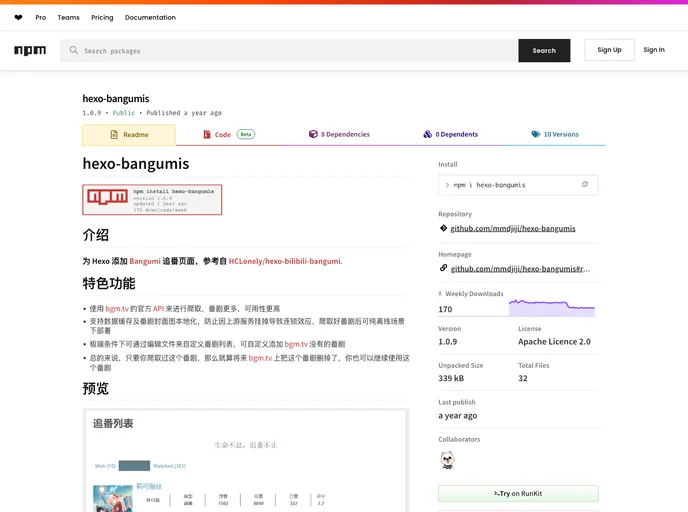Viewport: 688px width, 512px height.
Task: Click the Watched (301) label in preview
Action: [169, 466]
